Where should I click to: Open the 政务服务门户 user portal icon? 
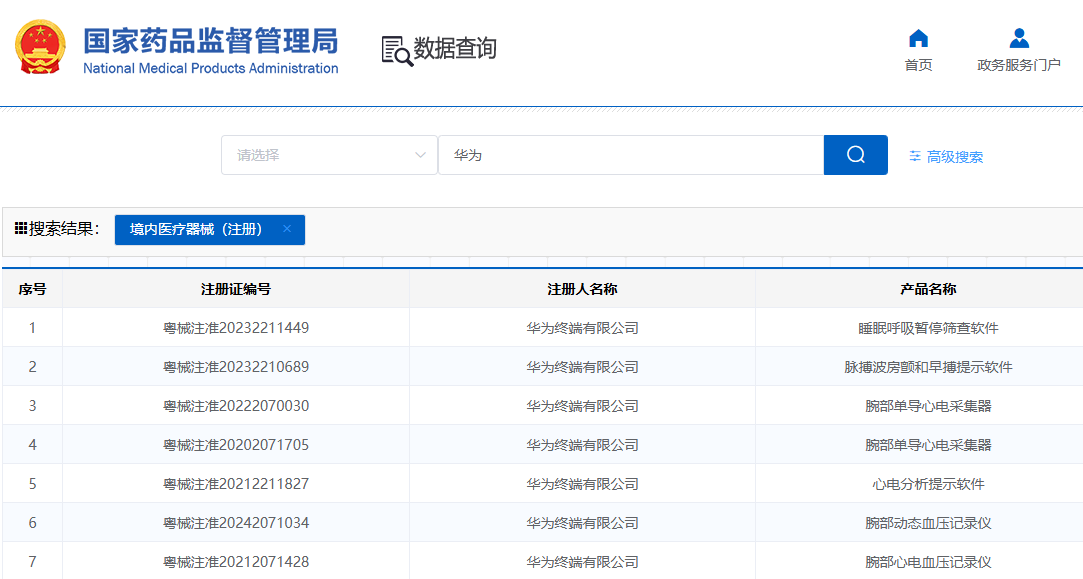pyautogui.click(x=1019, y=38)
